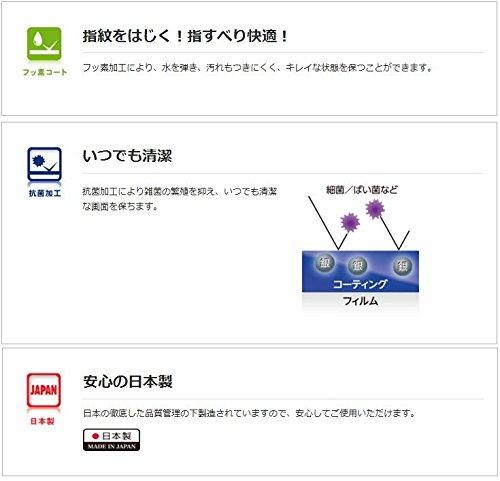Click the 指紋をはじく！指すべり快適！ heading
The width and height of the screenshot is (500, 481).
pyautogui.click(x=185, y=36)
